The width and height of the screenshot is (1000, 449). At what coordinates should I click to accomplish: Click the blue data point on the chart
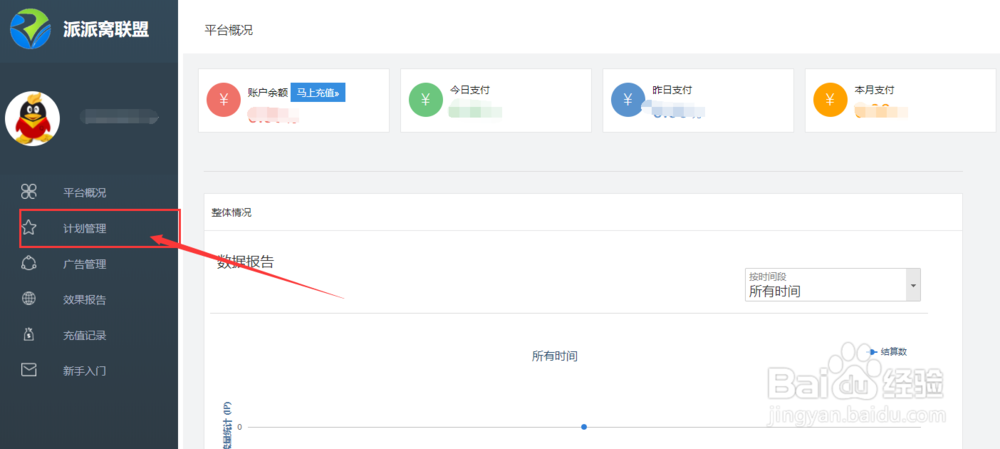(x=584, y=427)
